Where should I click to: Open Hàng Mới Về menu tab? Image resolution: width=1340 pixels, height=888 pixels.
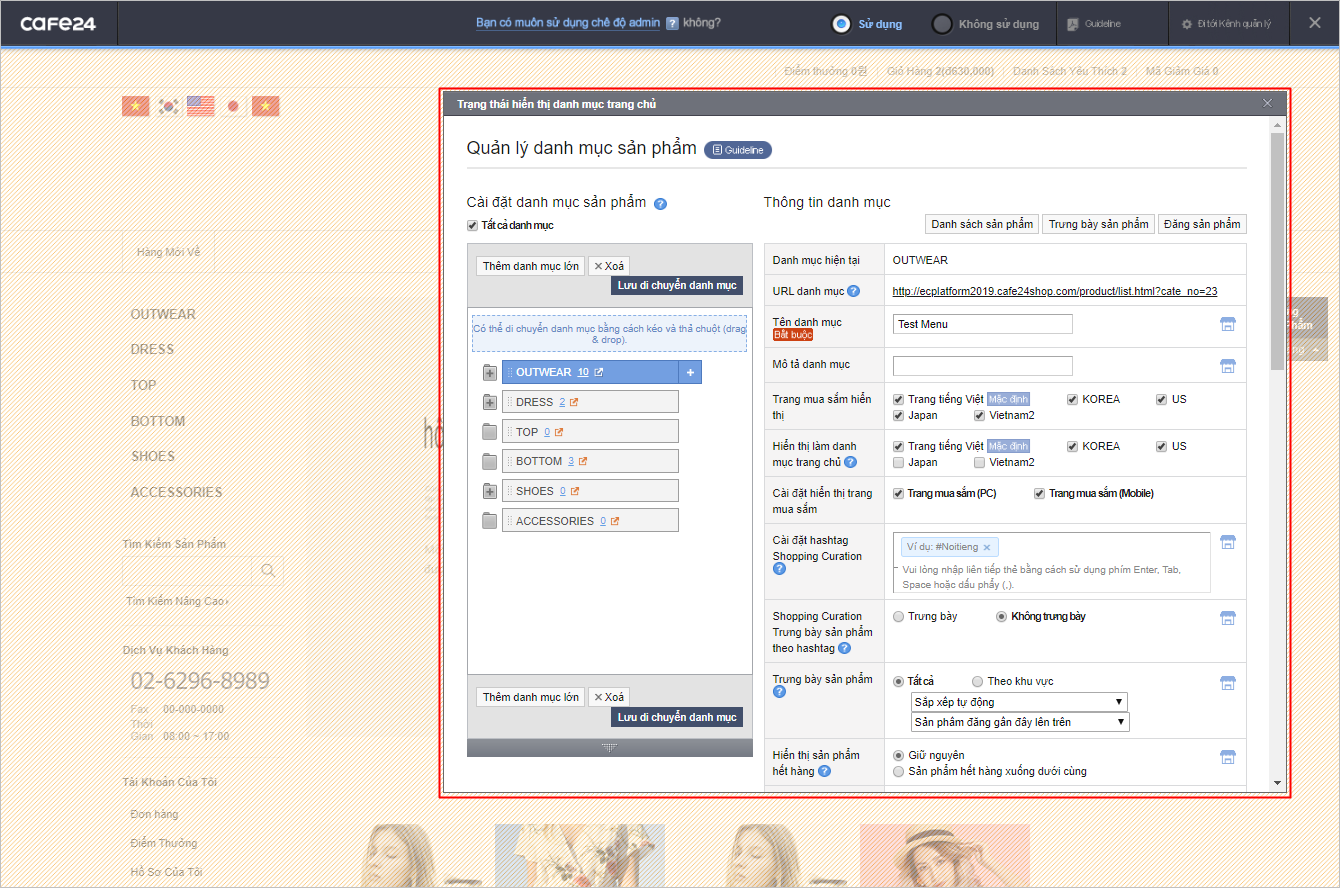[x=168, y=252]
